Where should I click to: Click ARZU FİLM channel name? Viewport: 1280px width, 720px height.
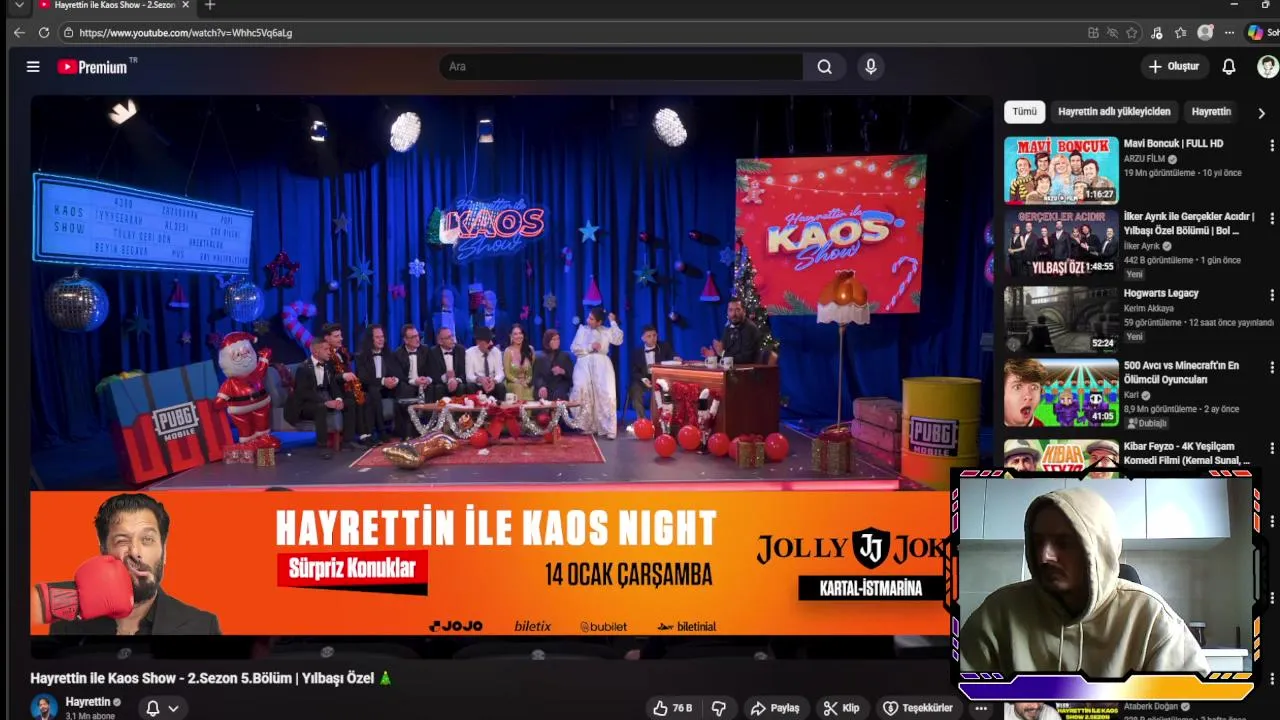coord(1144,159)
